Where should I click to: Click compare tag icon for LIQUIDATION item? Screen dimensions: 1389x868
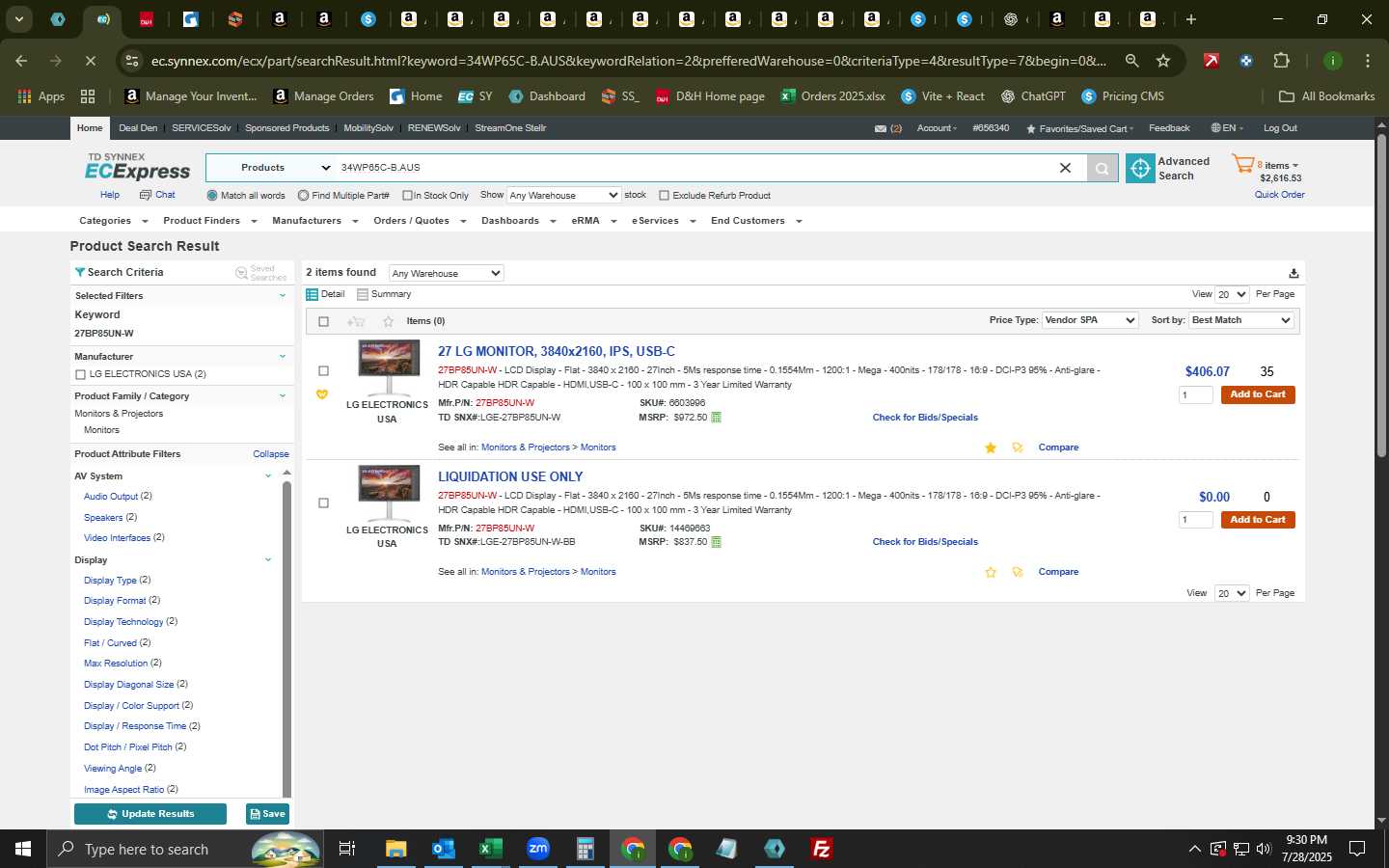pos(1017,572)
